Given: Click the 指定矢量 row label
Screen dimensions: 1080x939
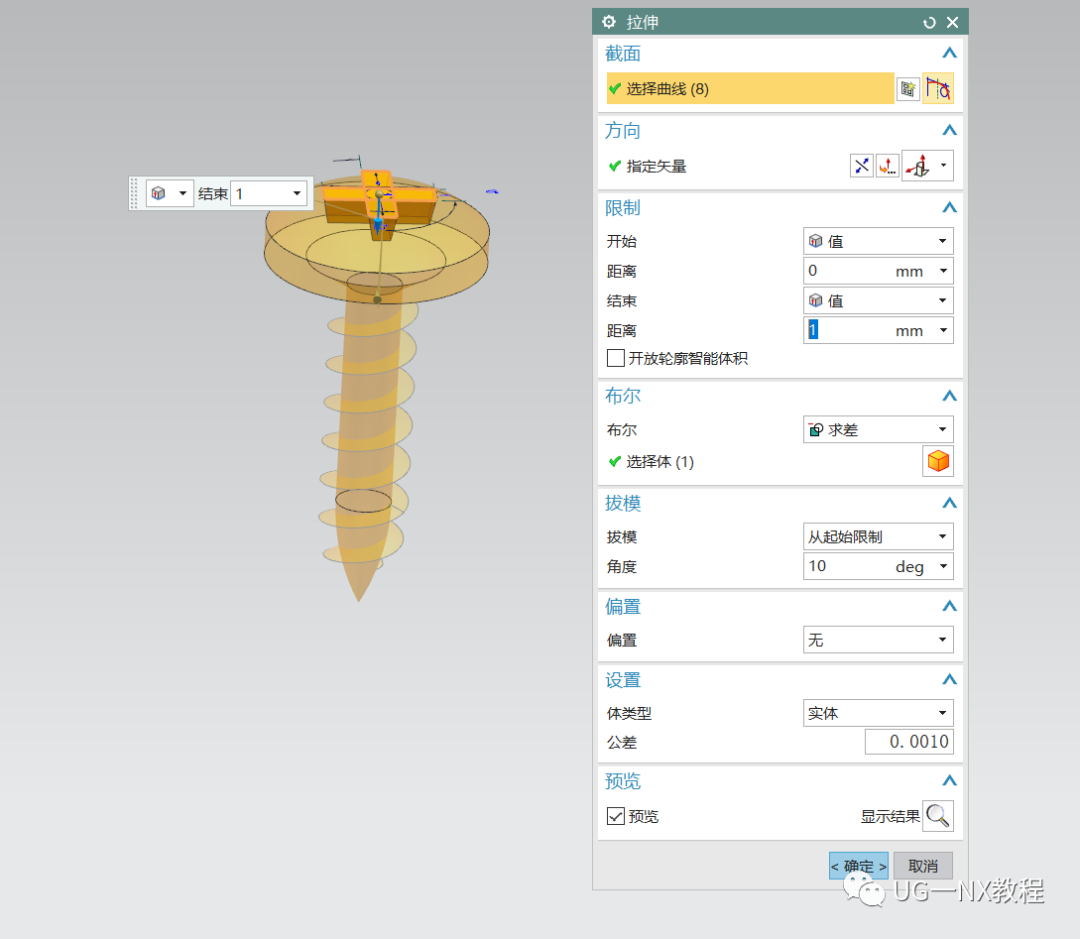Looking at the screenshot, I should point(656,166).
